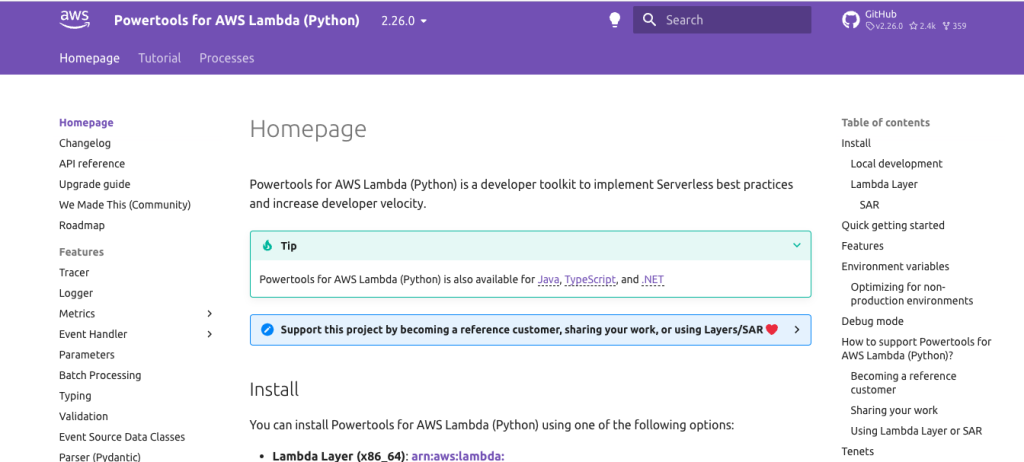Open API reference in the sidebar
Image resolution: width=1024 pixels, height=462 pixels.
(92, 163)
